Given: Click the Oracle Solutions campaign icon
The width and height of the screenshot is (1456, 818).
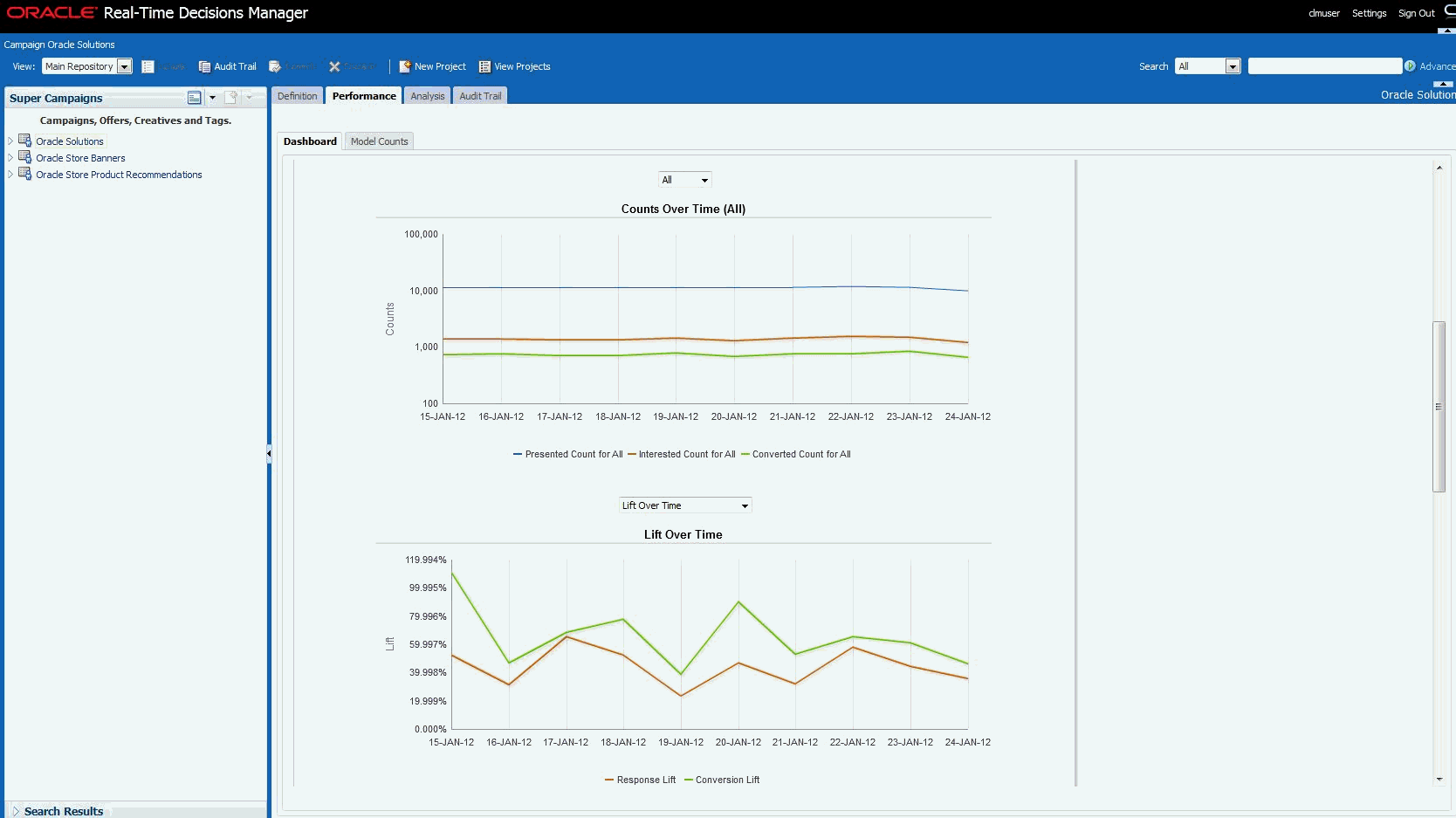Looking at the screenshot, I should pyautogui.click(x=25, y=141).
